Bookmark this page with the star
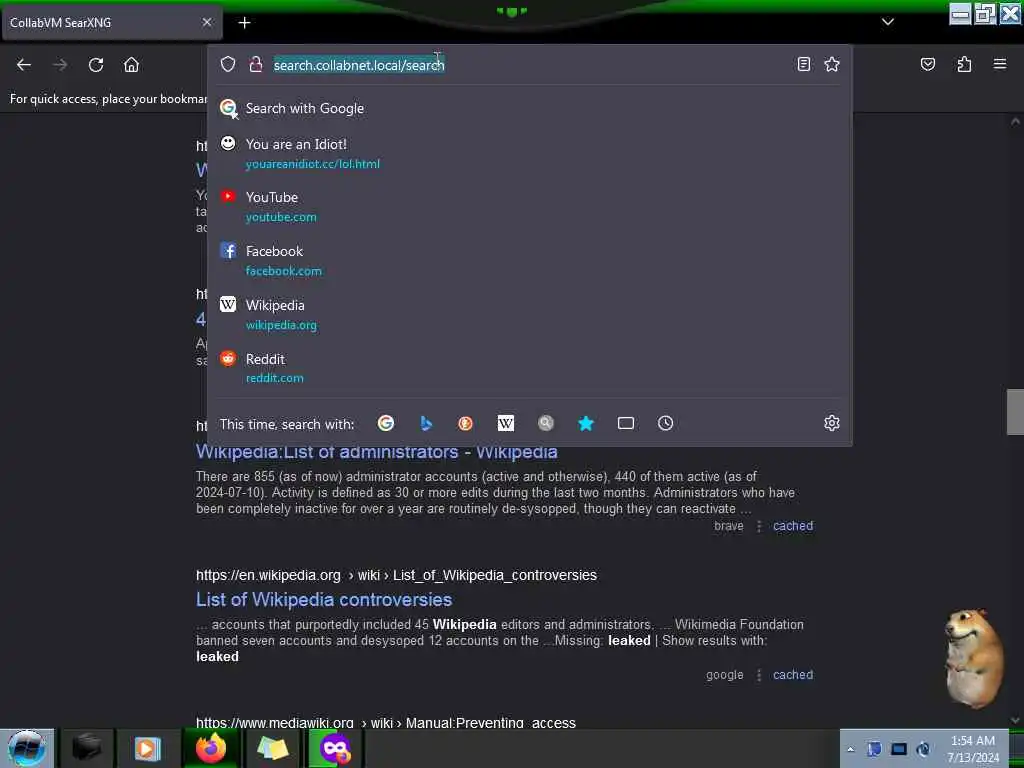1024x768 pixels. (x=831, y=64)
